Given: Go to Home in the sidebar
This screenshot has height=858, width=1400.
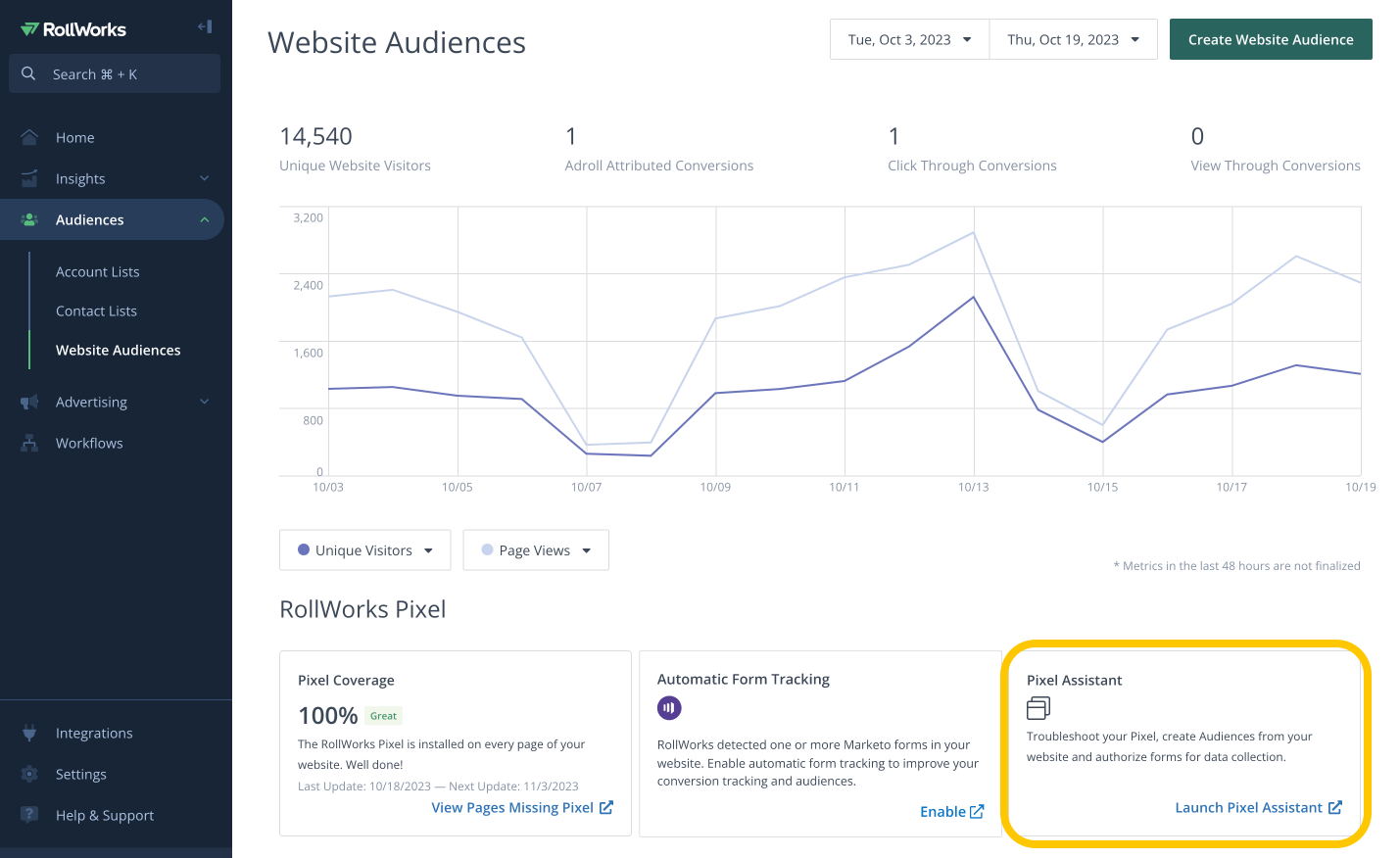Looking at the screenshot, I should (75, 137).
